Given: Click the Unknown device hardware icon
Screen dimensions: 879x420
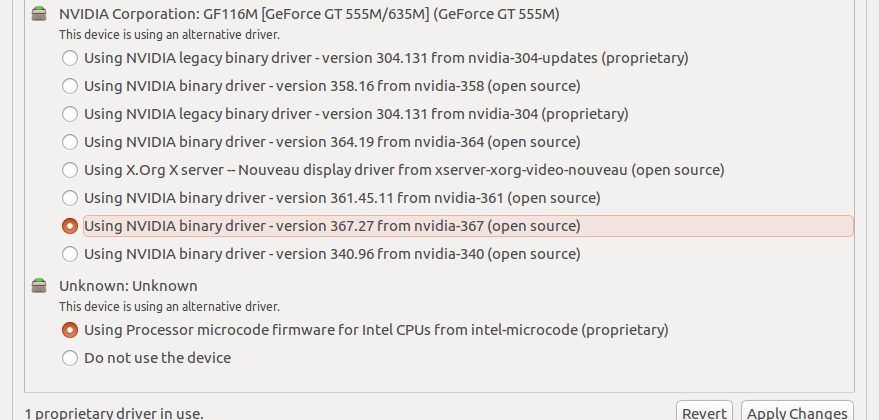Looking at the screenshot, I should [x=39, y=286].
